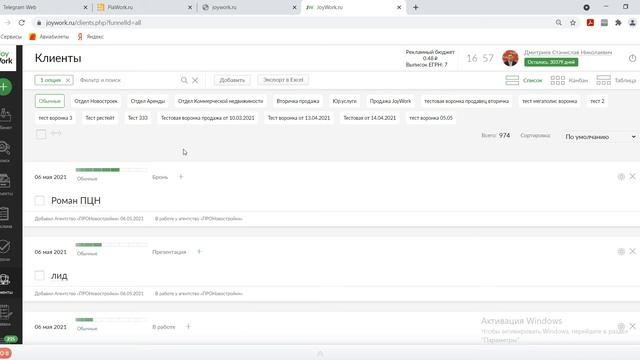Select the тест 2 funnel tab

tap(597, 101)
